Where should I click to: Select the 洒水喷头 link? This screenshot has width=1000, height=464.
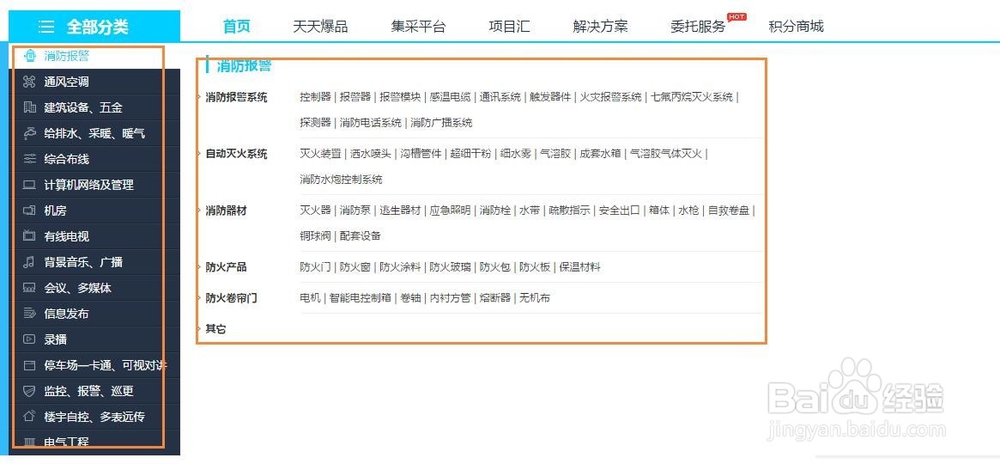click(x=371, y=154)
